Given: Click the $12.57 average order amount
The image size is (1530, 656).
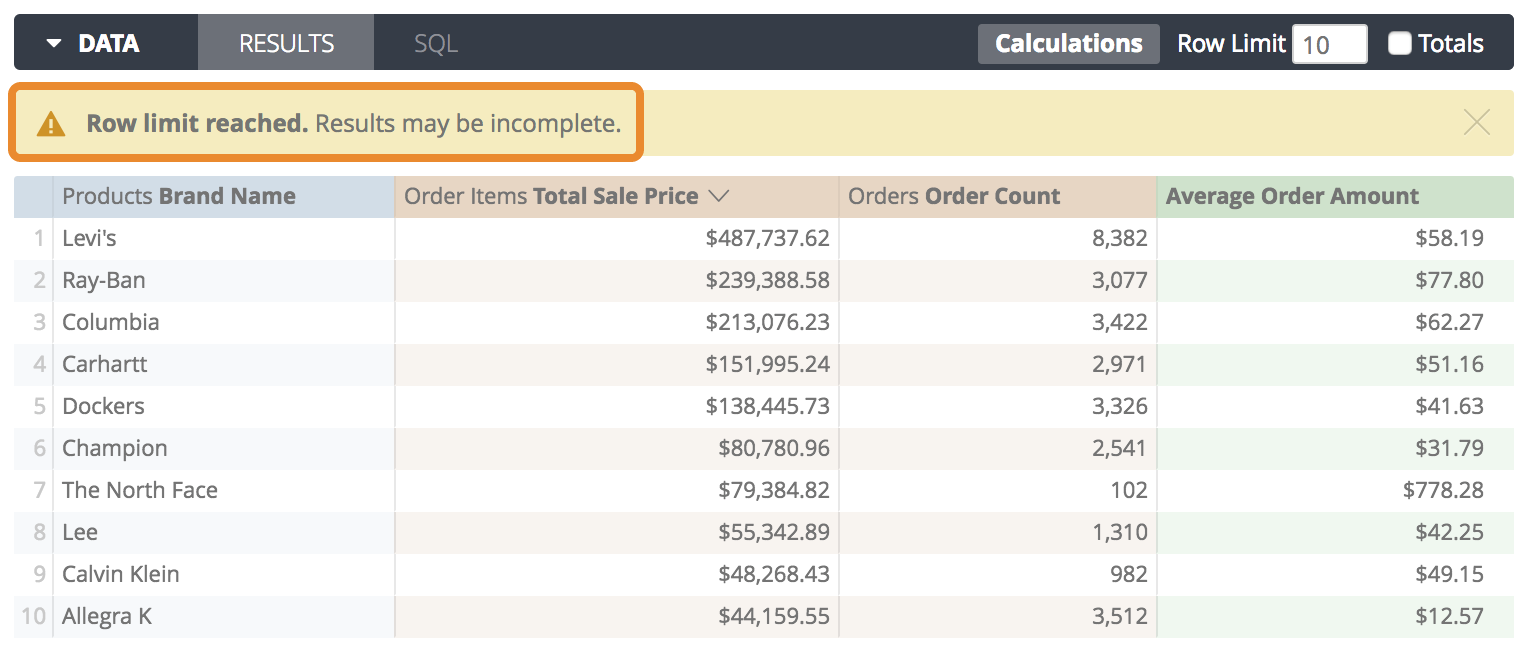Looking at the screenshot, I should (x=1449, y=616).
